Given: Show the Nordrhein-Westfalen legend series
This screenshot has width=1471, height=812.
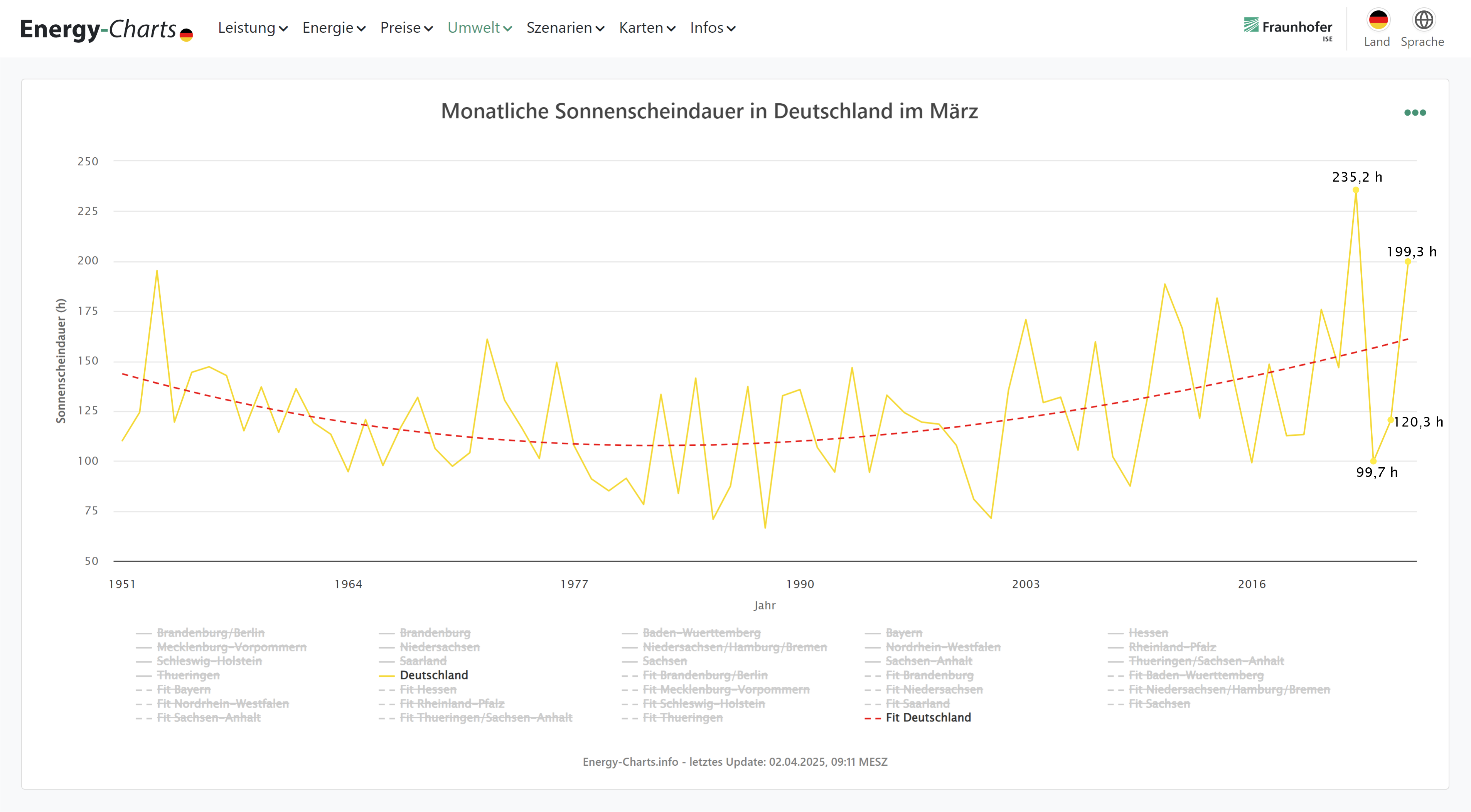Looking at the screenshot, I should tap(933, 647).
